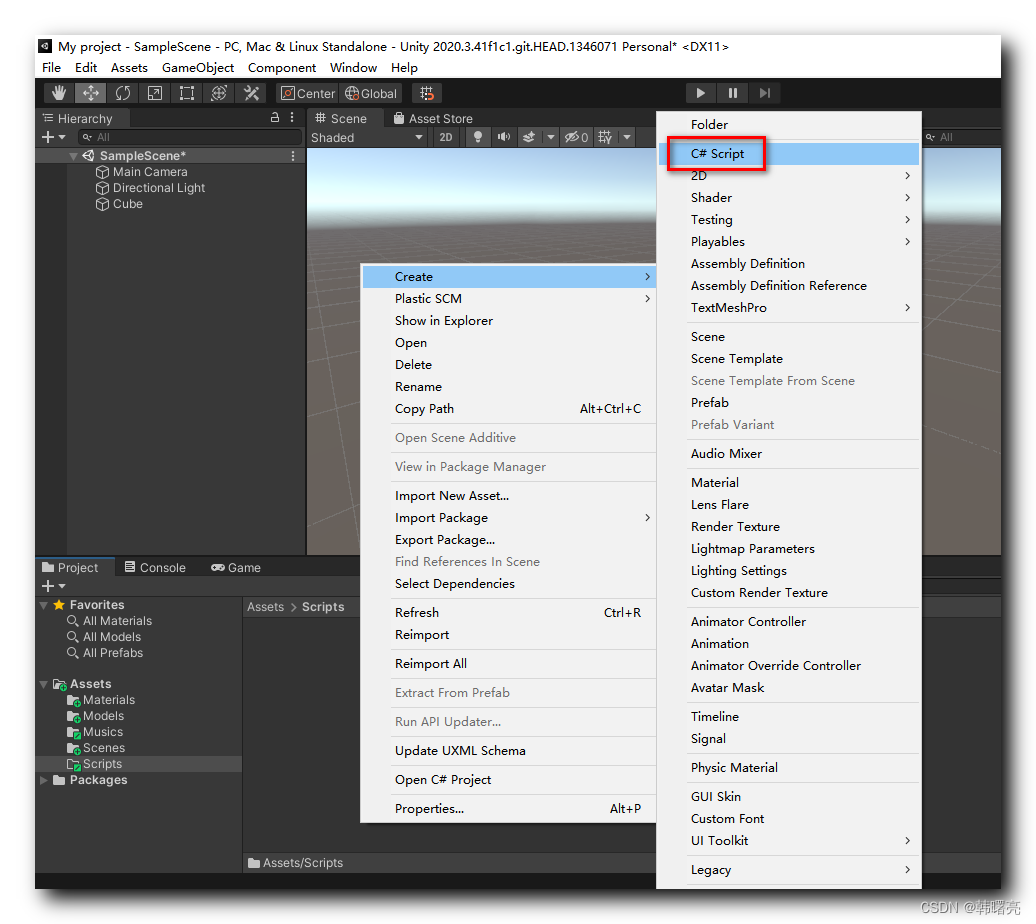Click Hierarchy search field

tap(190, 137)
